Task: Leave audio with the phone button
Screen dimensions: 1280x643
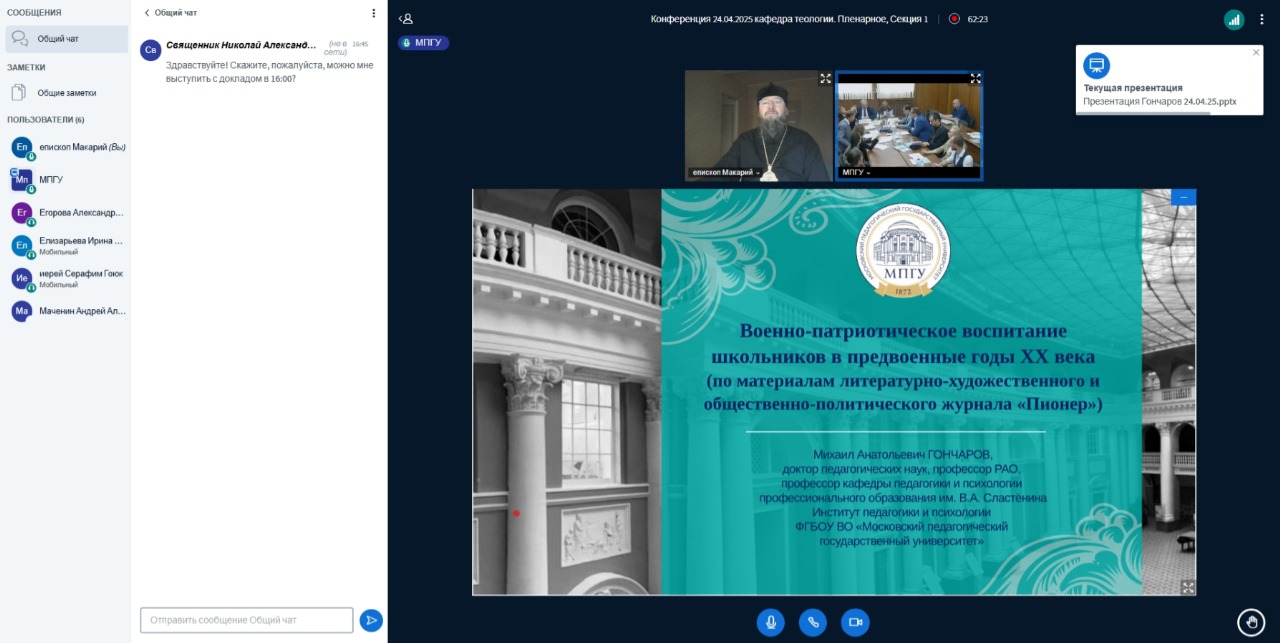Action: [813, 622]
